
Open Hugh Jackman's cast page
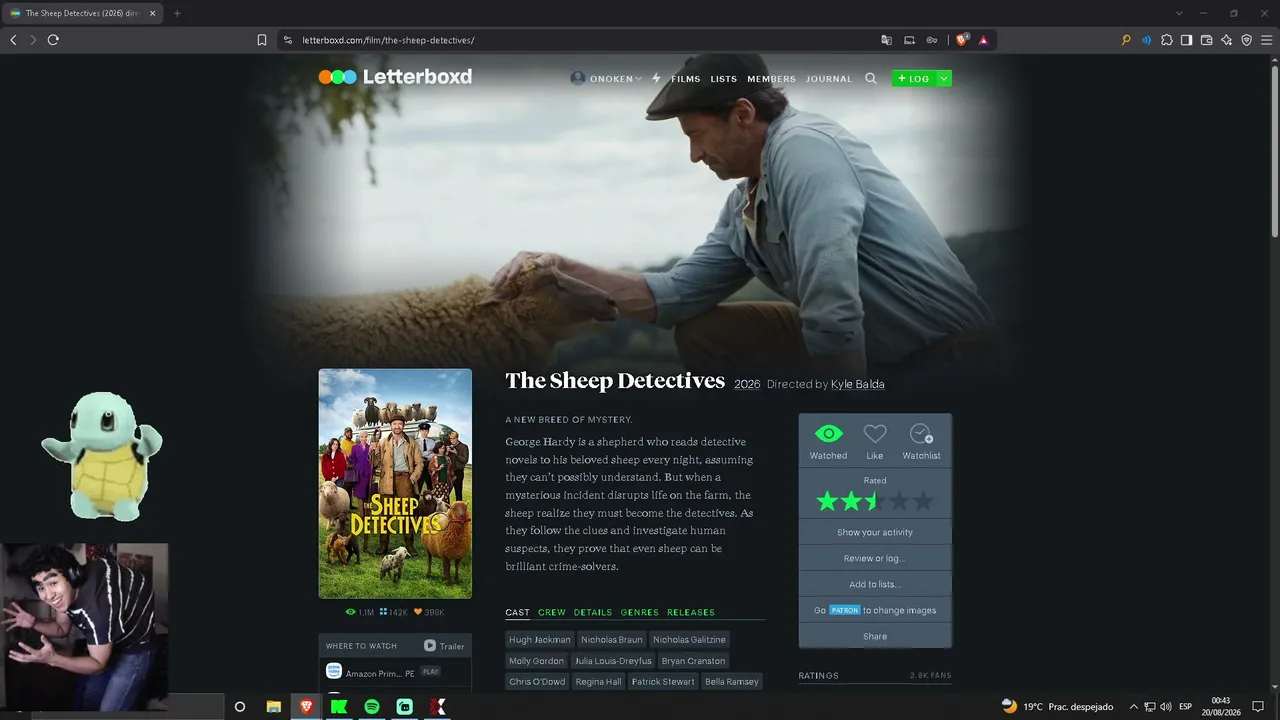coord(540,640)
